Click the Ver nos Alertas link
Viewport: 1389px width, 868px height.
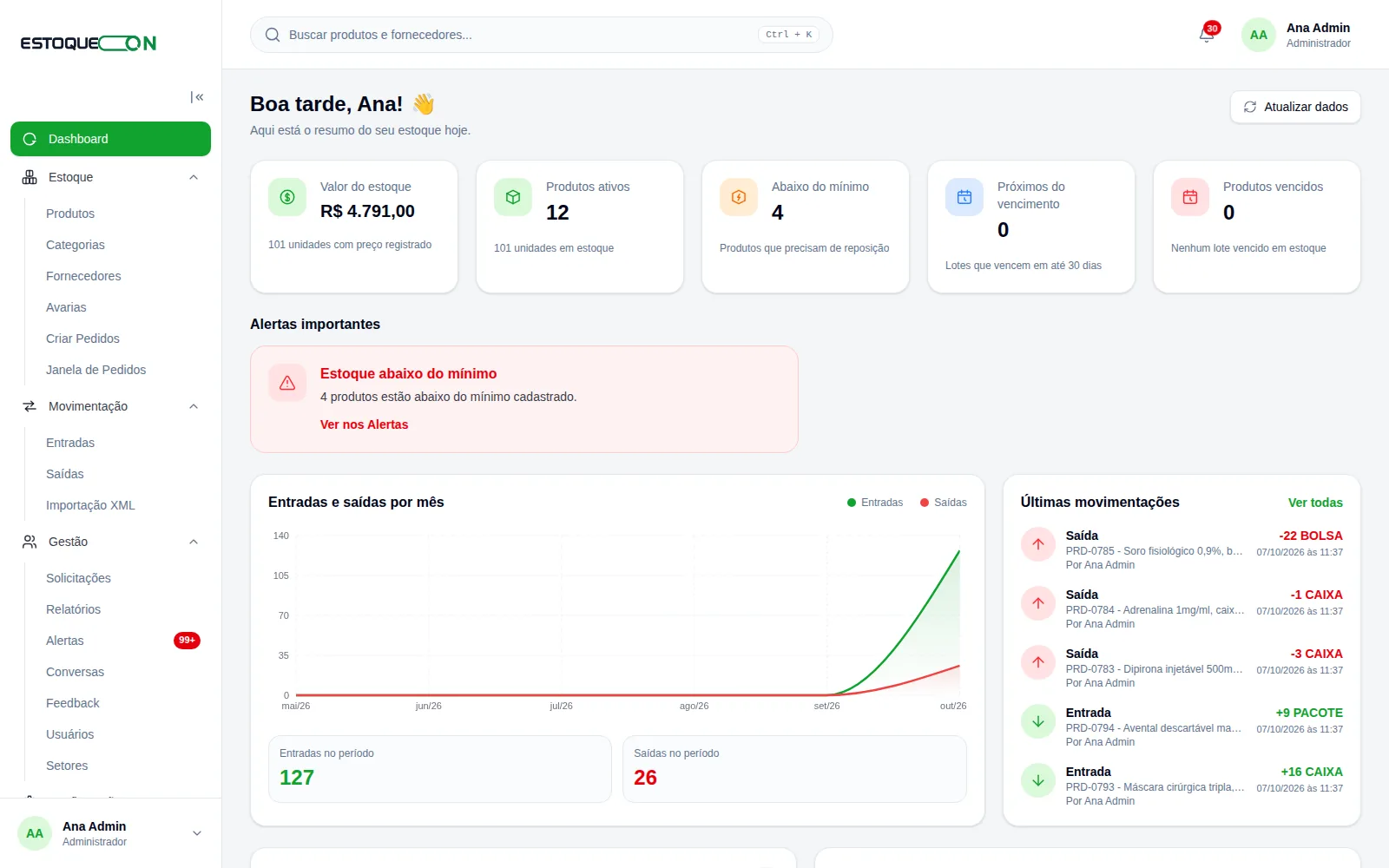(x=364, y=424)
